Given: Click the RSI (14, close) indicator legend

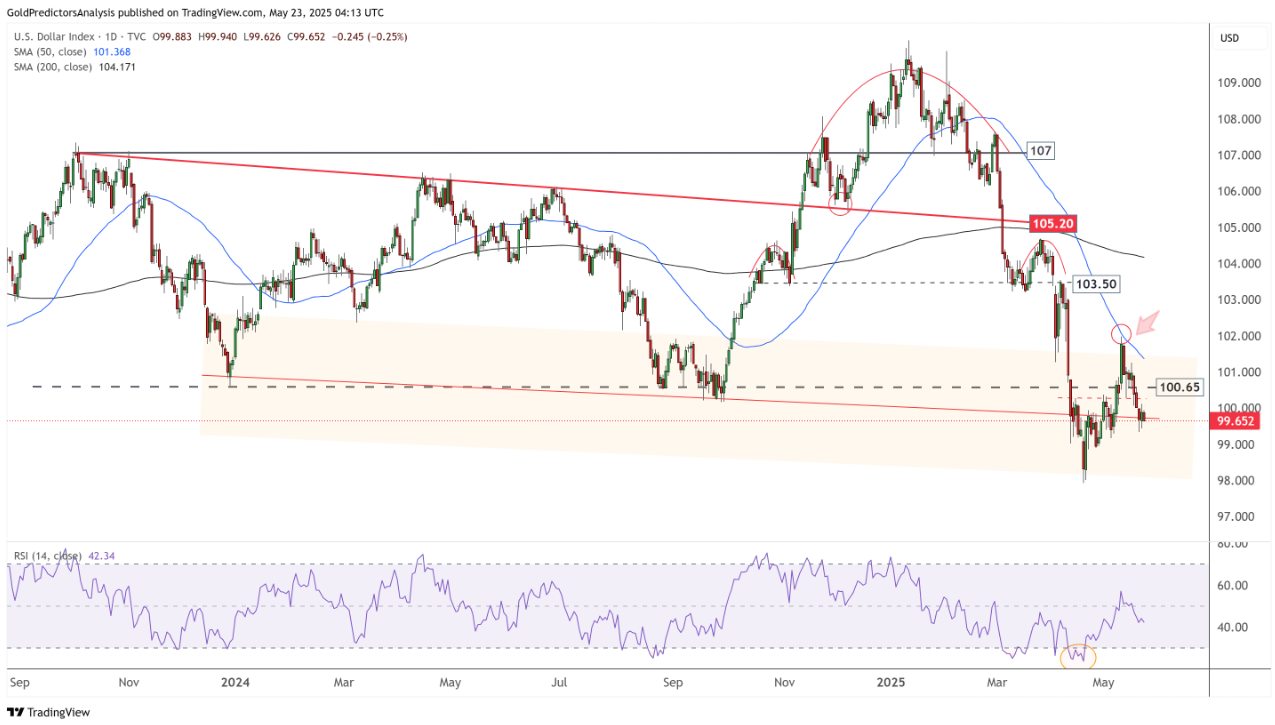Looking at the screenshot, I should click(x=47, y=556).
